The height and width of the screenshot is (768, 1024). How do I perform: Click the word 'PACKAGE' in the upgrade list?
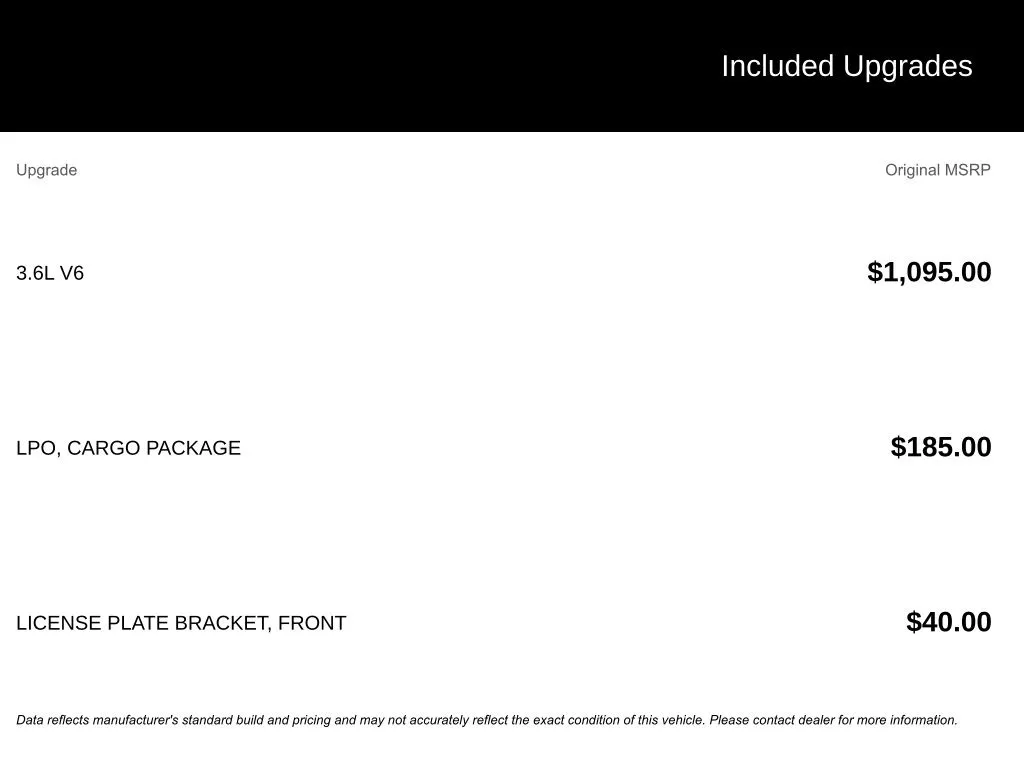coord(193,448)
